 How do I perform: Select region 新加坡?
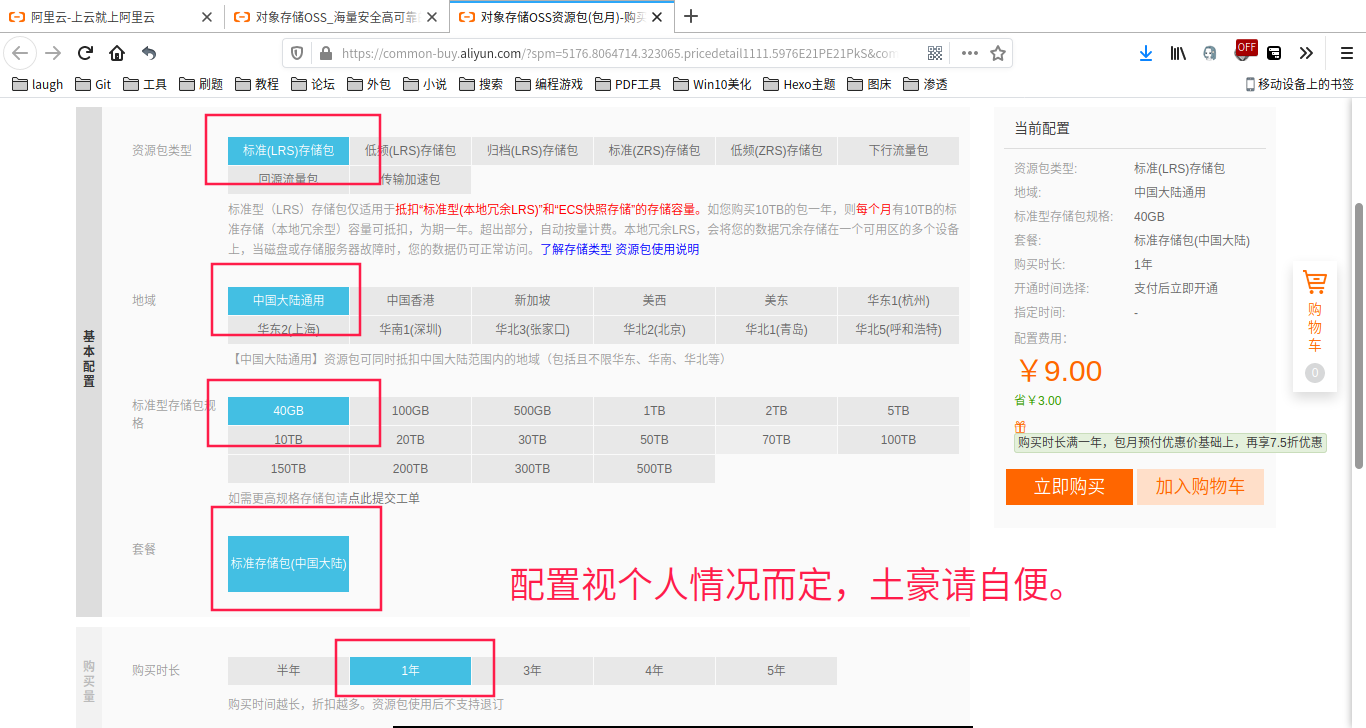(532, 300)
